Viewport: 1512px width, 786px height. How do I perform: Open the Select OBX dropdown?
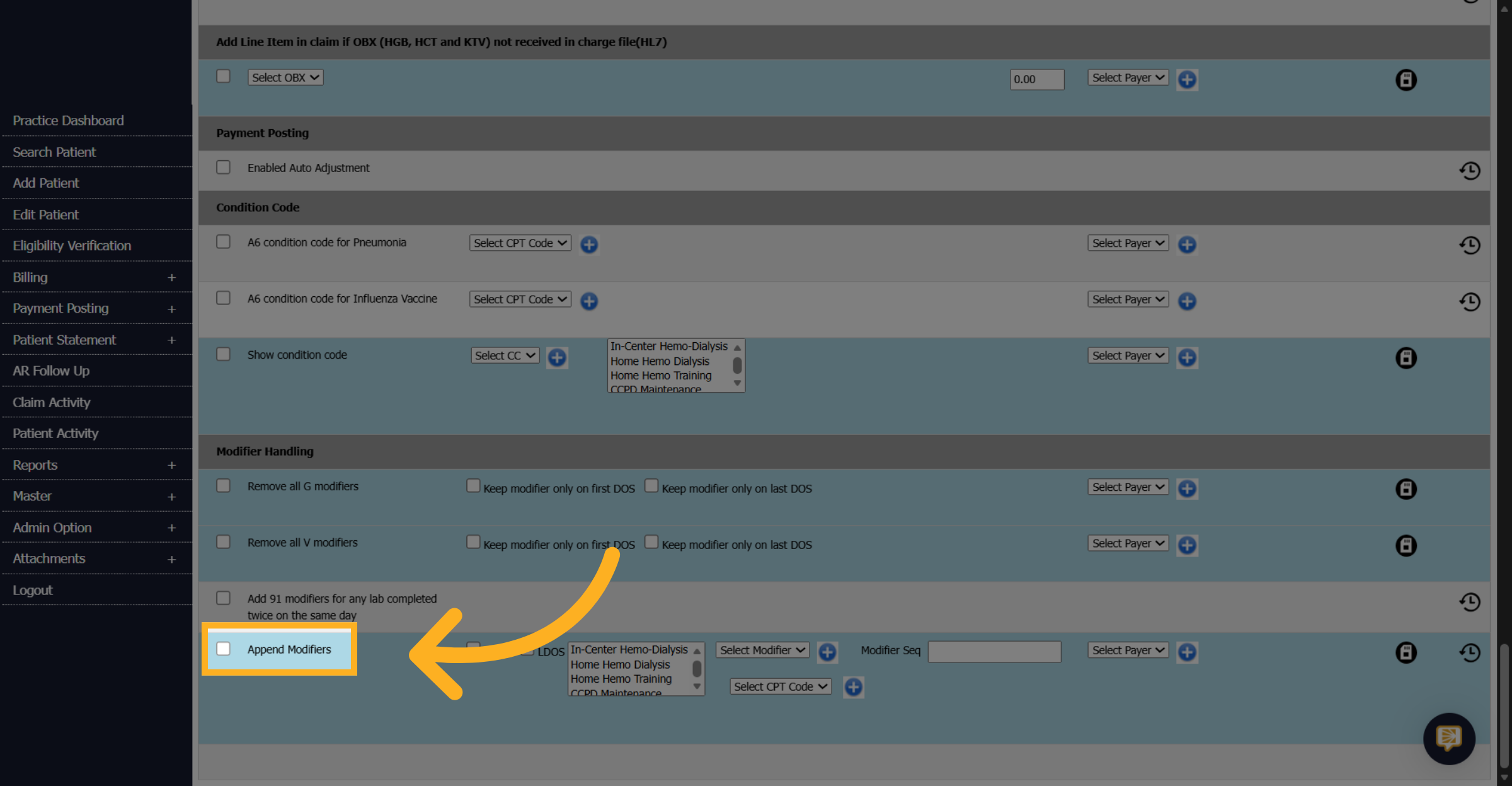tap(285, 78)
